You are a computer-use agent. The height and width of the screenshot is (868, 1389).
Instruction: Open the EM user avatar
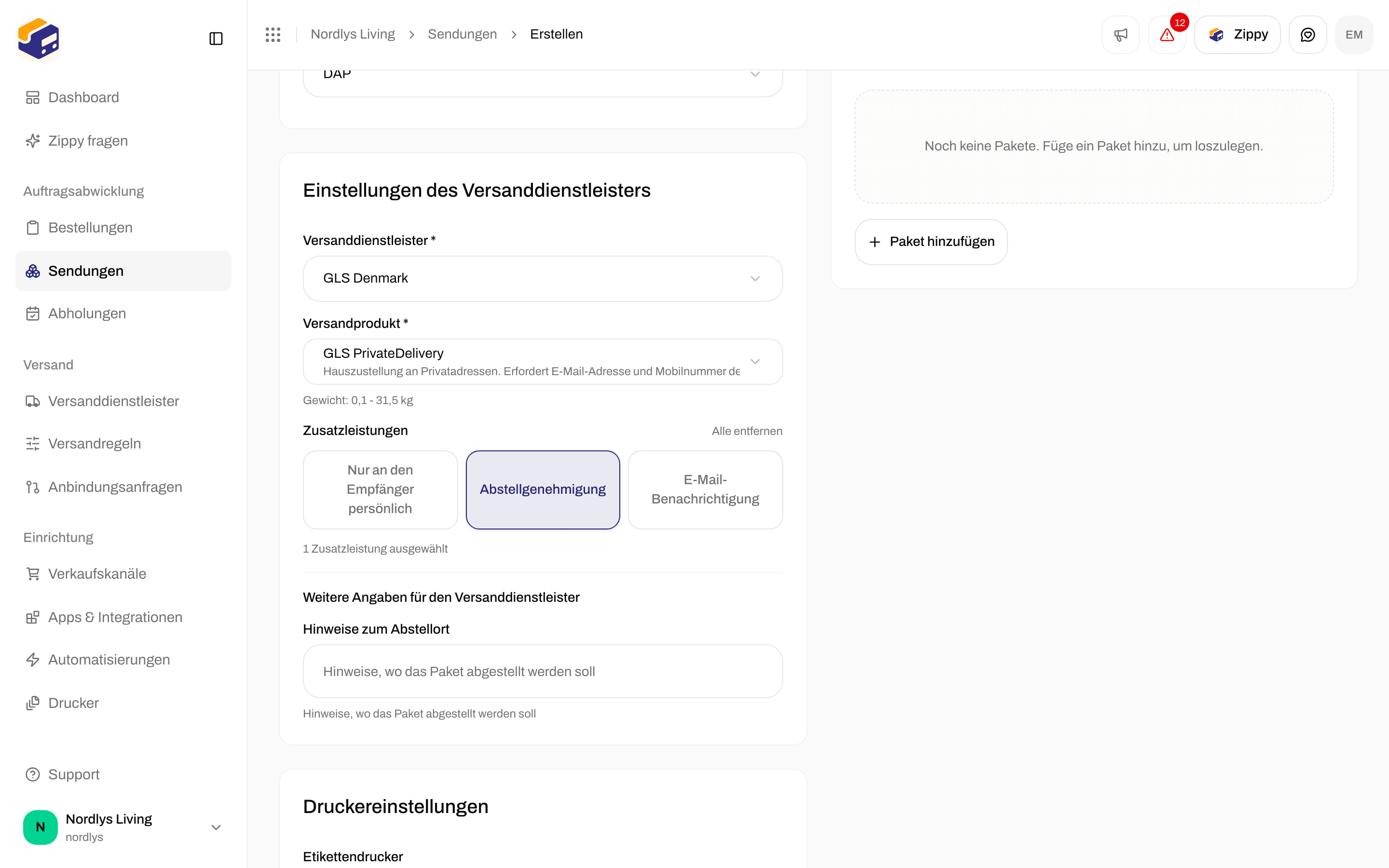pyautogui.click(x=1354, y=34)
